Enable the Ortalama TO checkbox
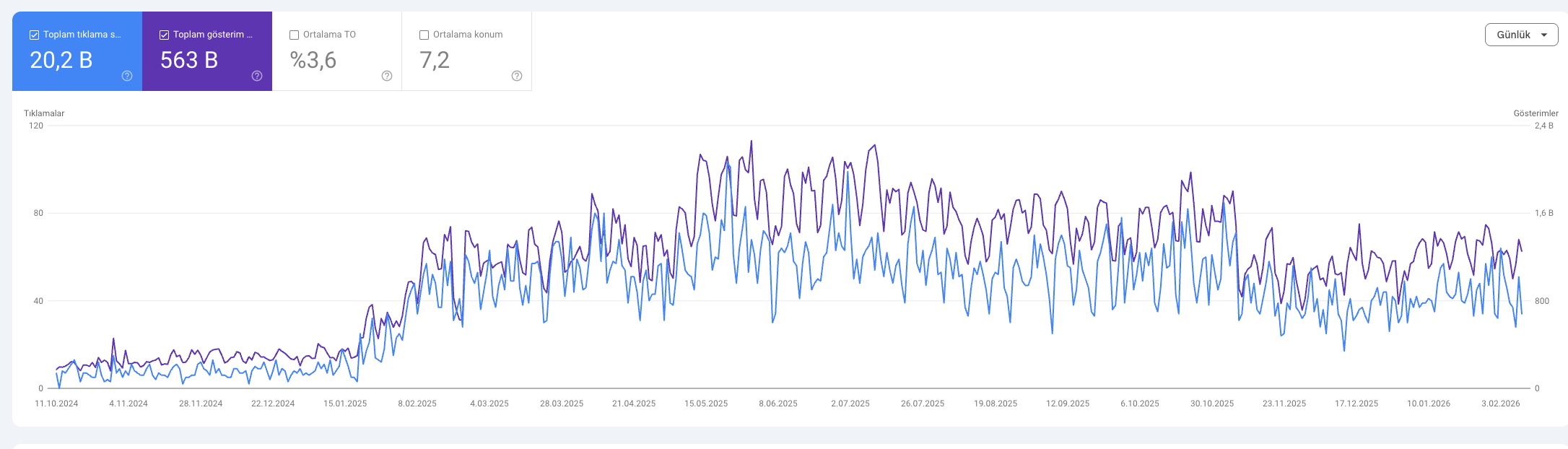This screenshot has width=1568, height=449. pyautogui.click(x=294, y=35)
